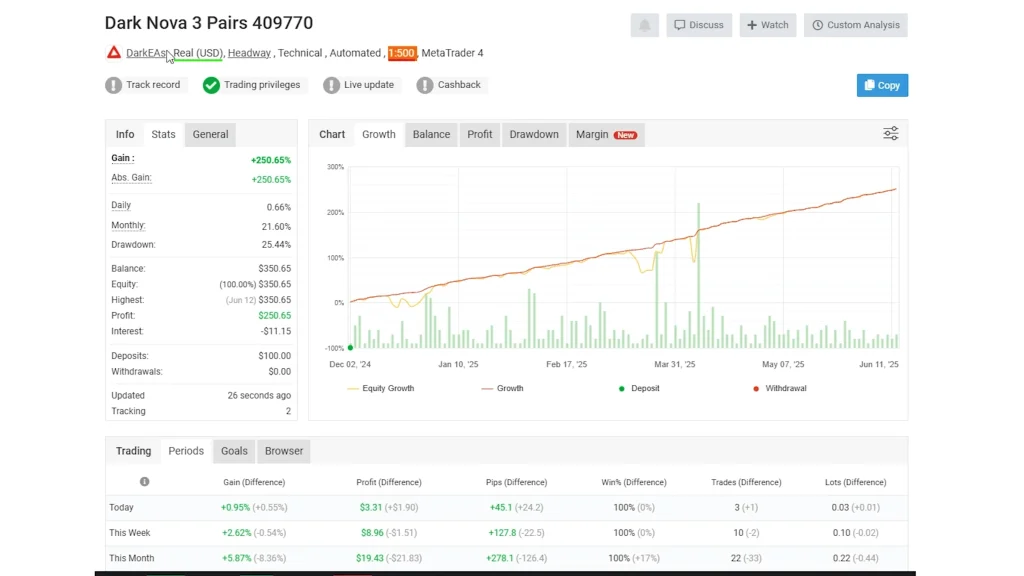Click the red DarkEAs warning triangle icon
1024x576 pixels.
114,53
